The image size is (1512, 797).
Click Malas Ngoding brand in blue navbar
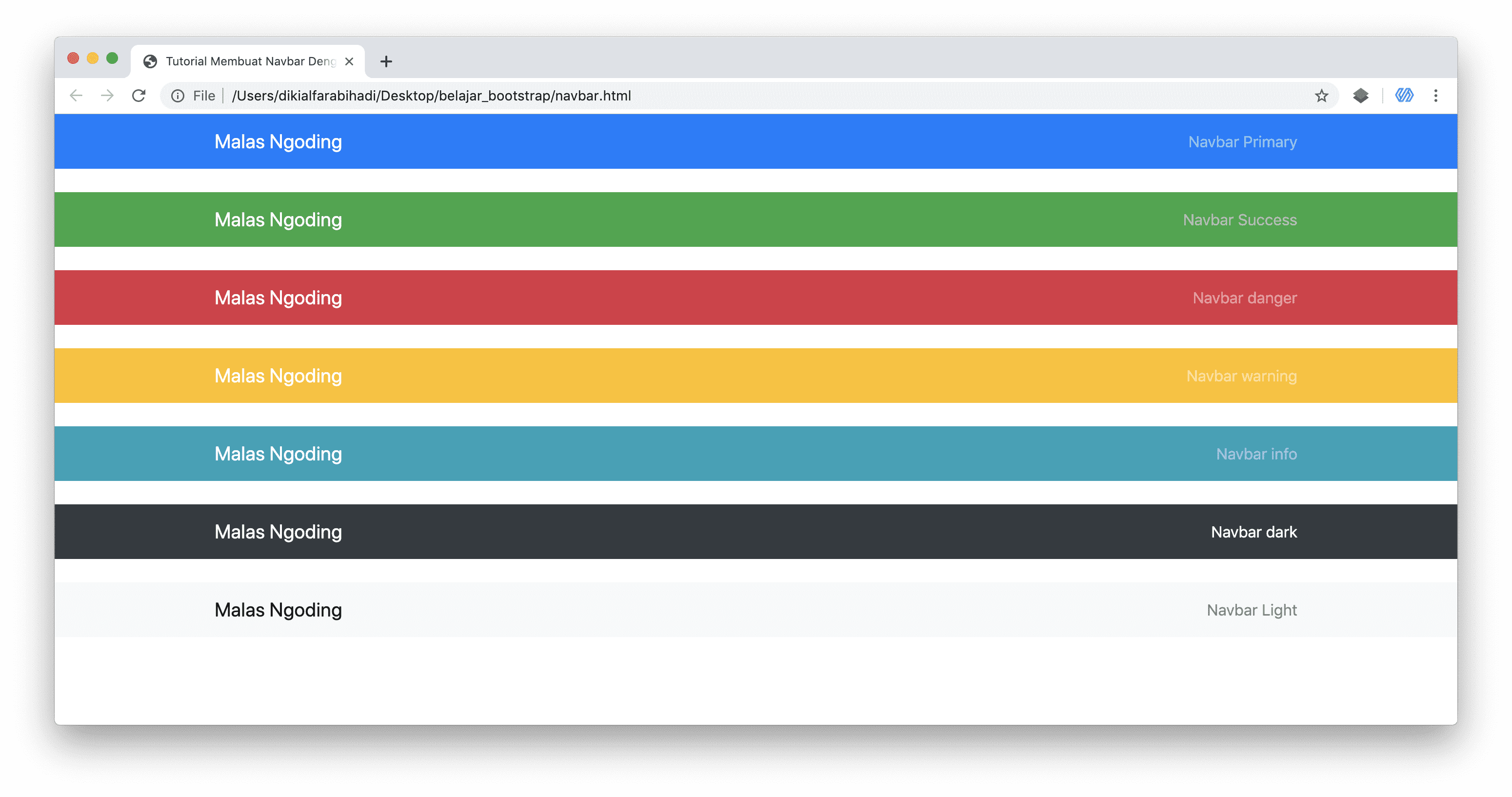pyautogui.click(x=278, y=141)
